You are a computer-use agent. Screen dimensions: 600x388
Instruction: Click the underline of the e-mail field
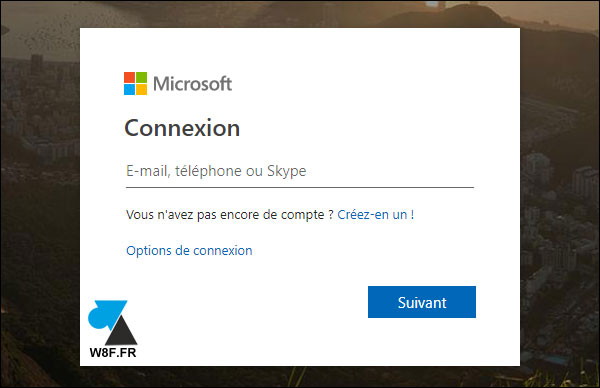click(x=300, y=187)
